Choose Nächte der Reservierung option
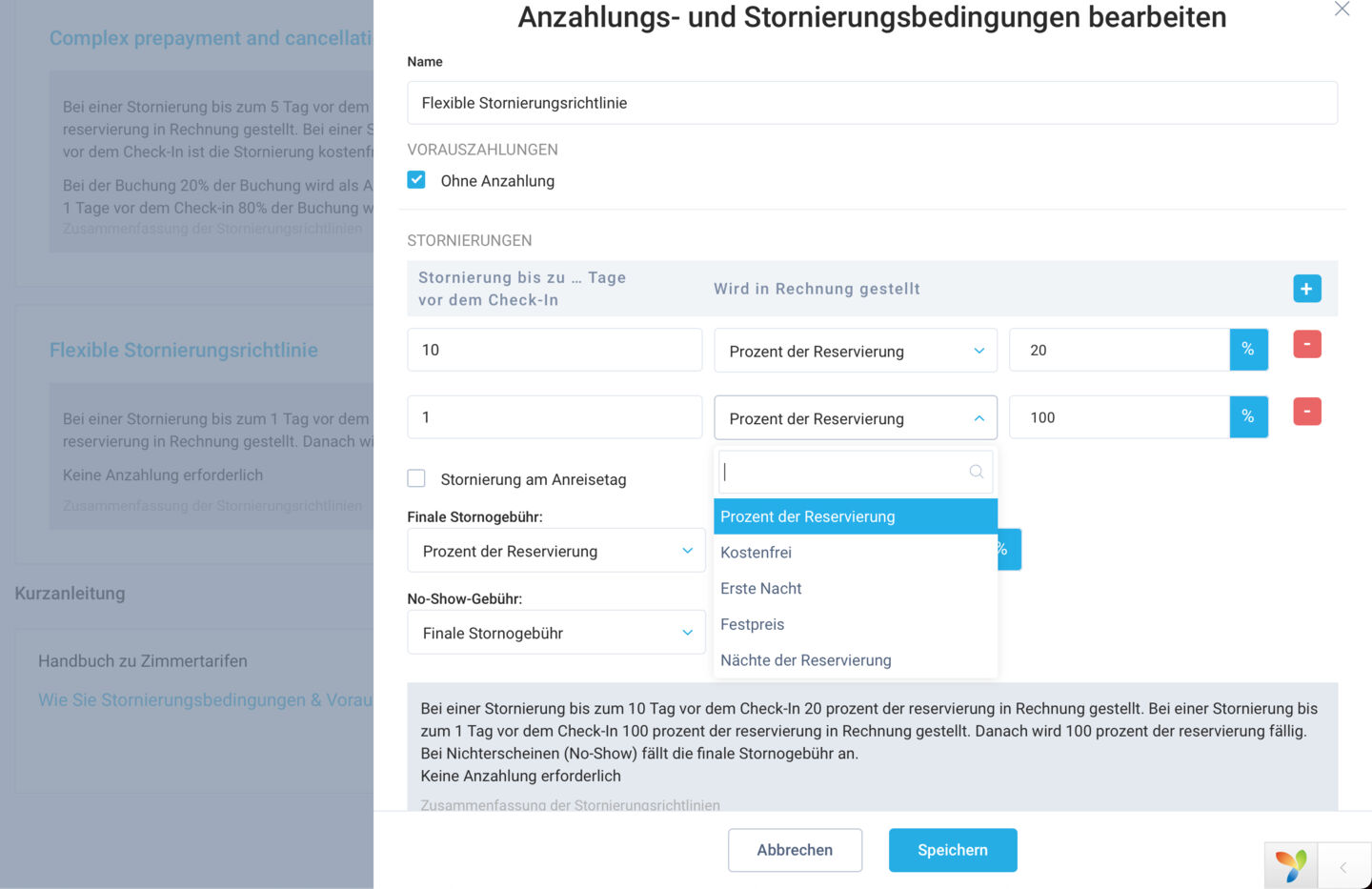The width and height of the screenshot is (1372, 889). tap(856, 660)
